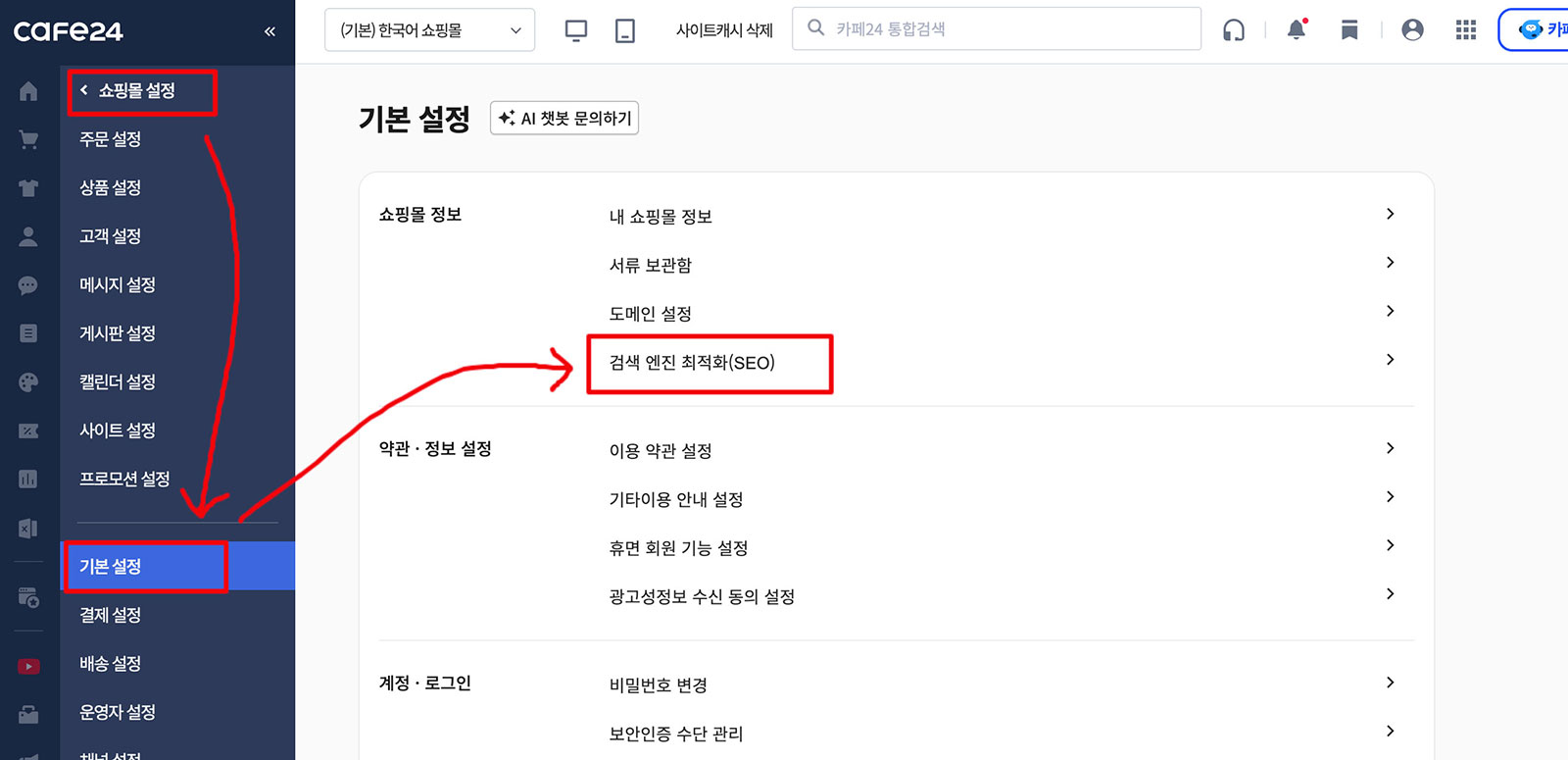Click the Cafe24 logo
This screenshot has width=1568, height=760.
pos(68,31)
